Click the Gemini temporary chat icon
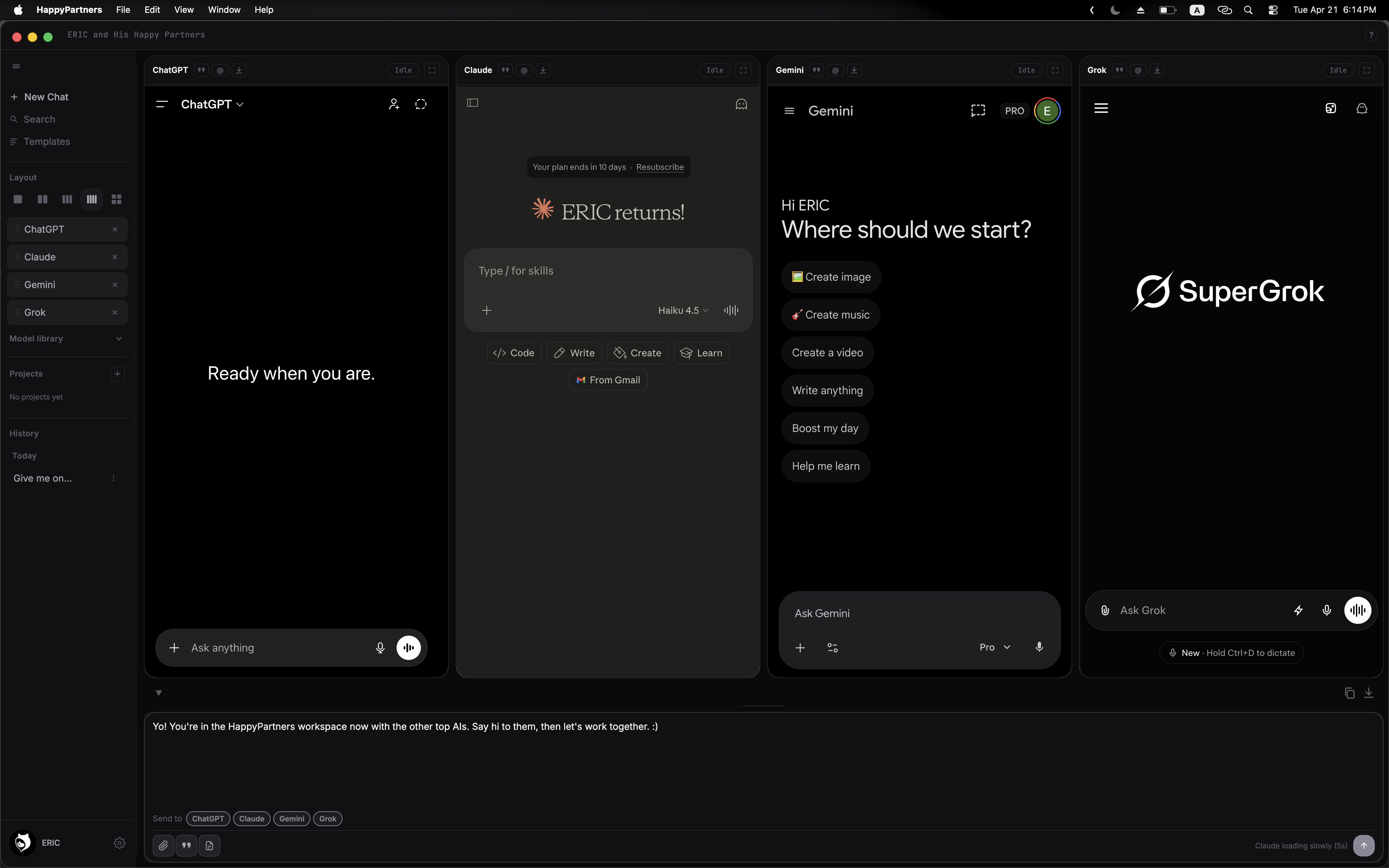This screenshot has height=868, width=1389. tap(978, 111)
